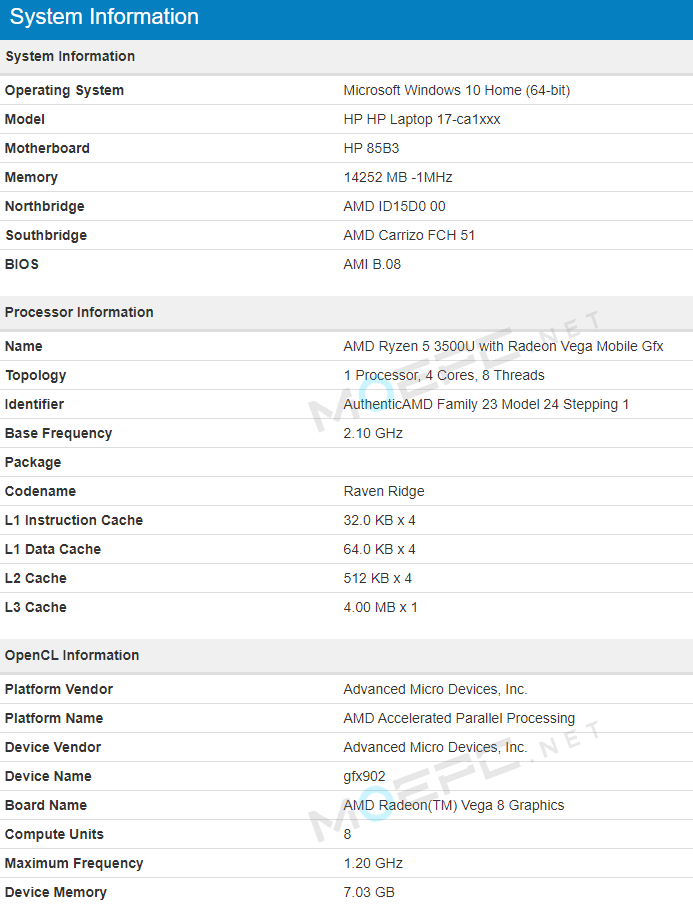
Task: Select the '1.20 GHz' maximum frequency value
Action: click(x=373, y=863)
